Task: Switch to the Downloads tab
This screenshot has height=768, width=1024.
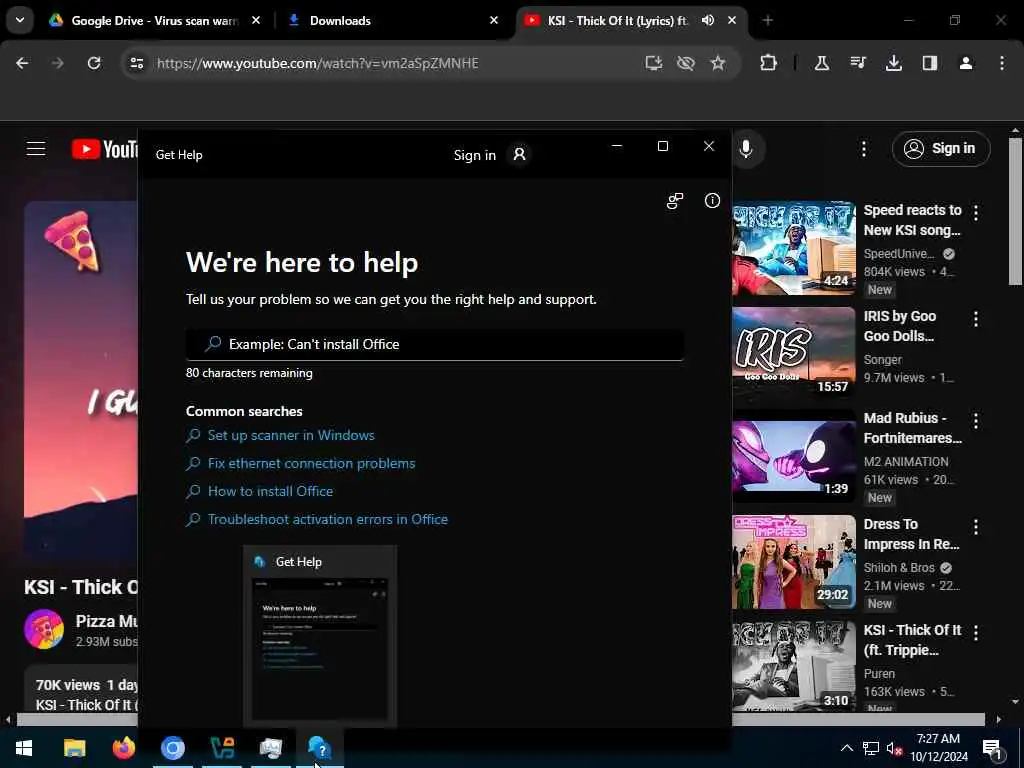Action: pos(340,21)
